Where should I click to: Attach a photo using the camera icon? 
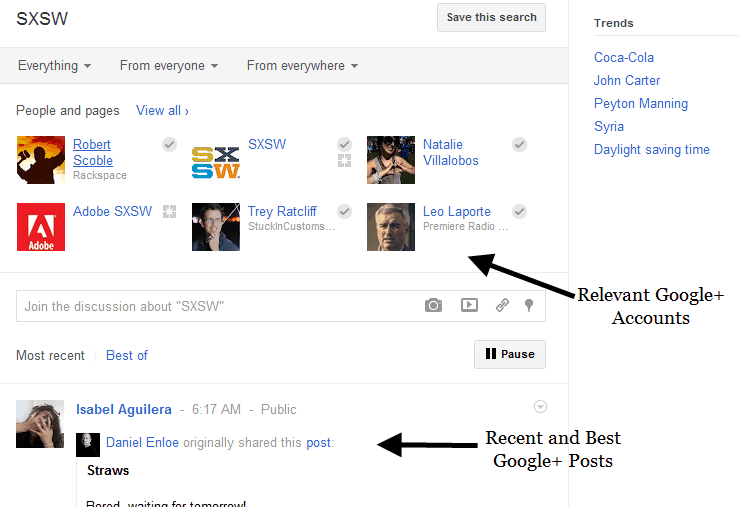tap(433, 306)
